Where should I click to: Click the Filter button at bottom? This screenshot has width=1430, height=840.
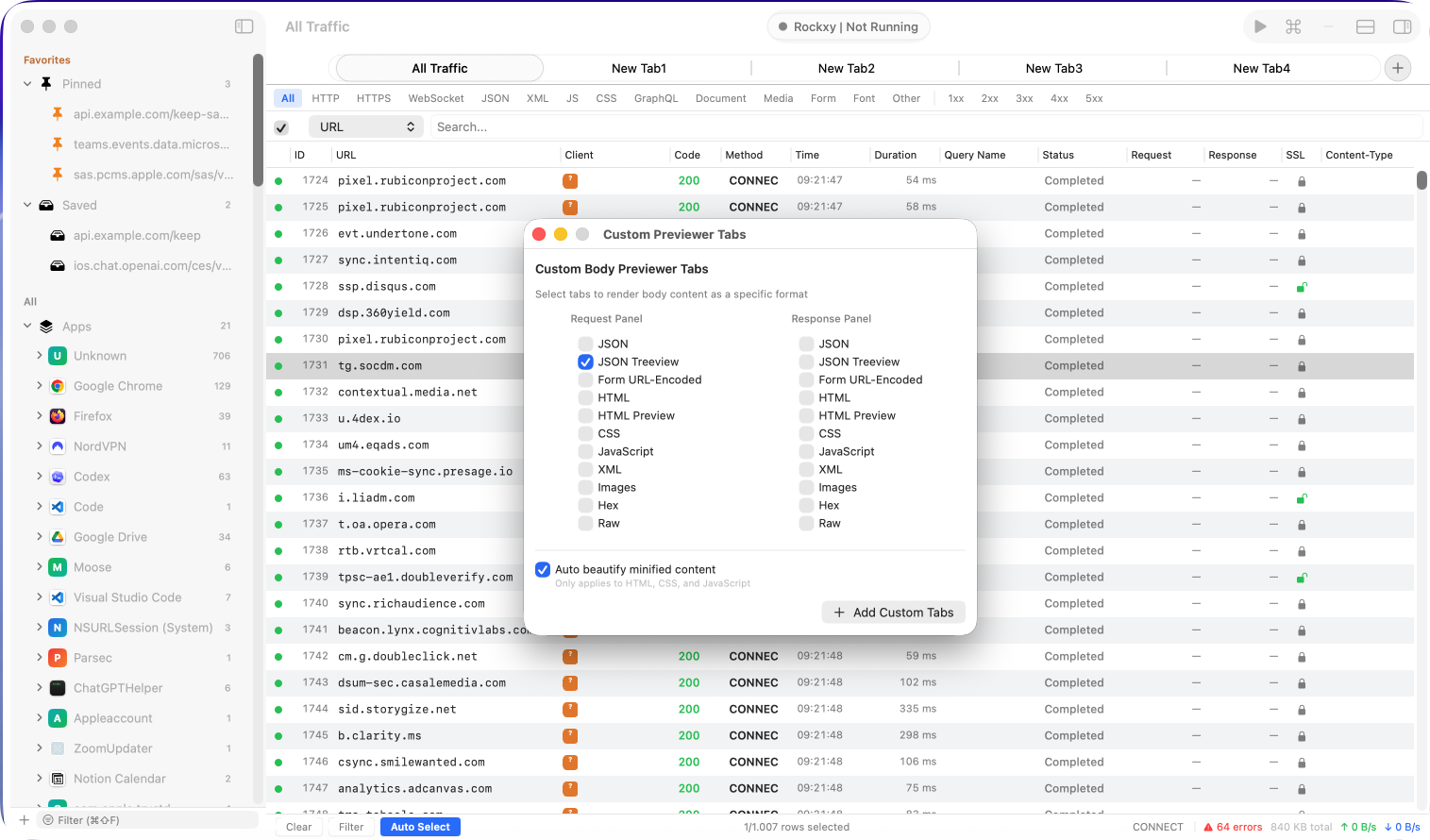[351, 827]
